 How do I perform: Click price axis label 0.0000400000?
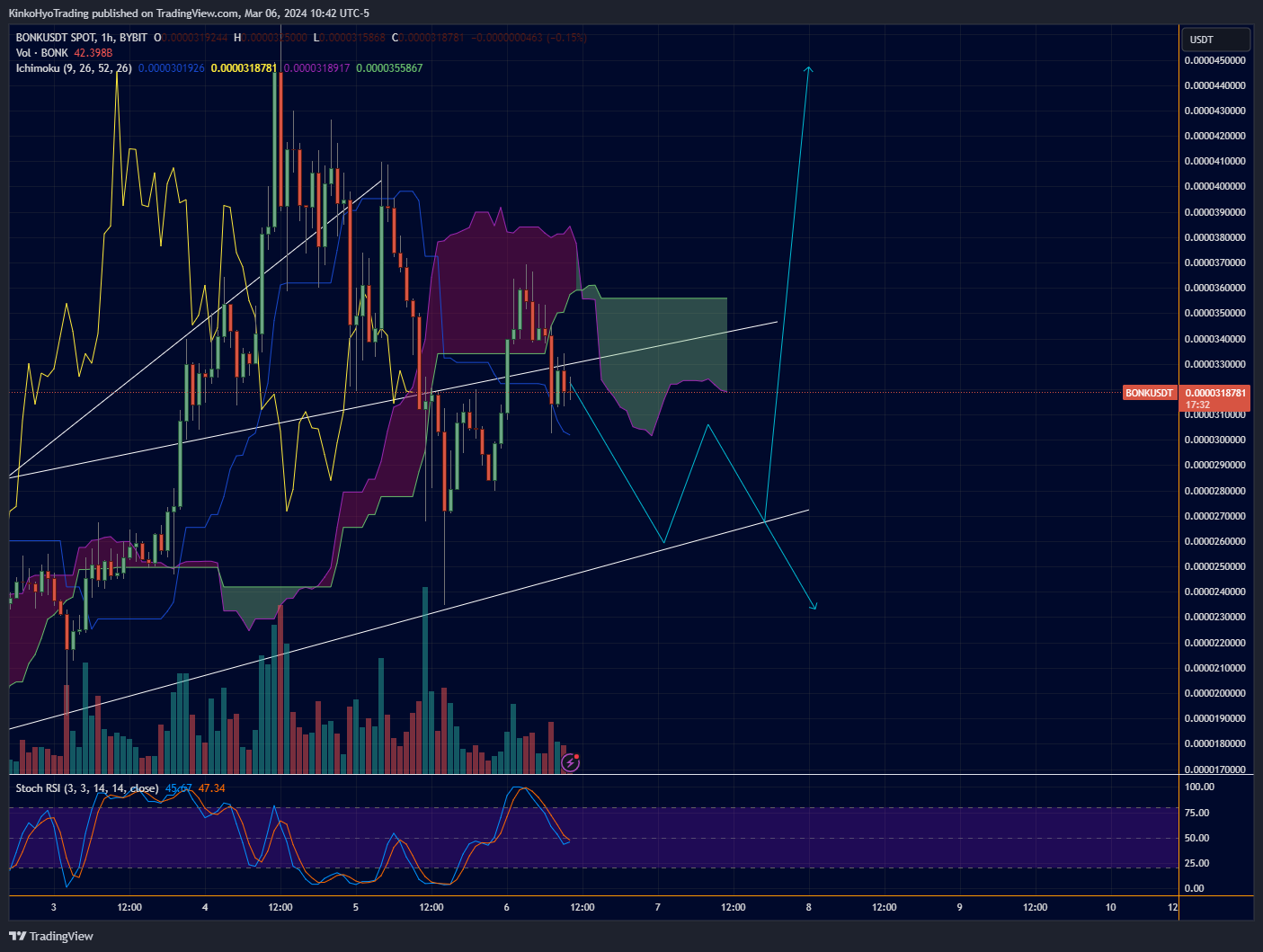(1214, 187)
